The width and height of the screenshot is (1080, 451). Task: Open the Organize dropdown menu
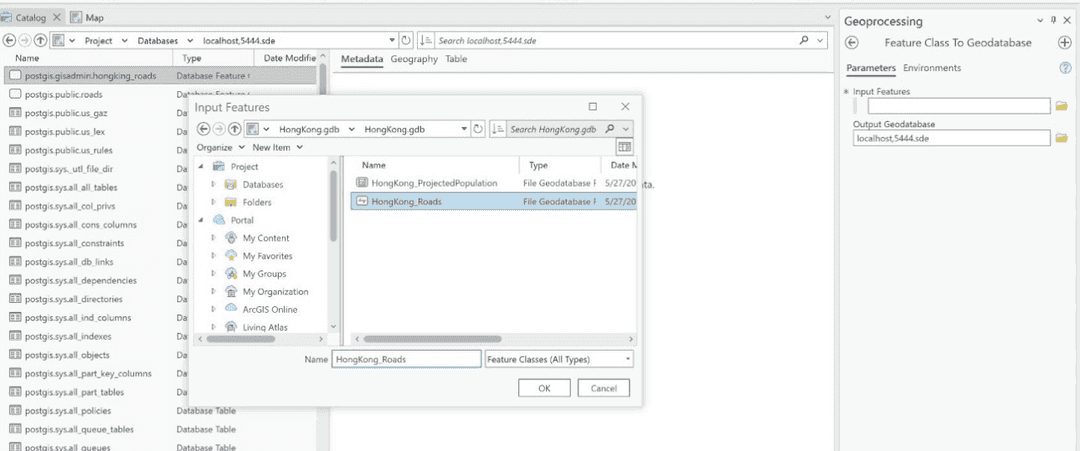tap(218, 147)
